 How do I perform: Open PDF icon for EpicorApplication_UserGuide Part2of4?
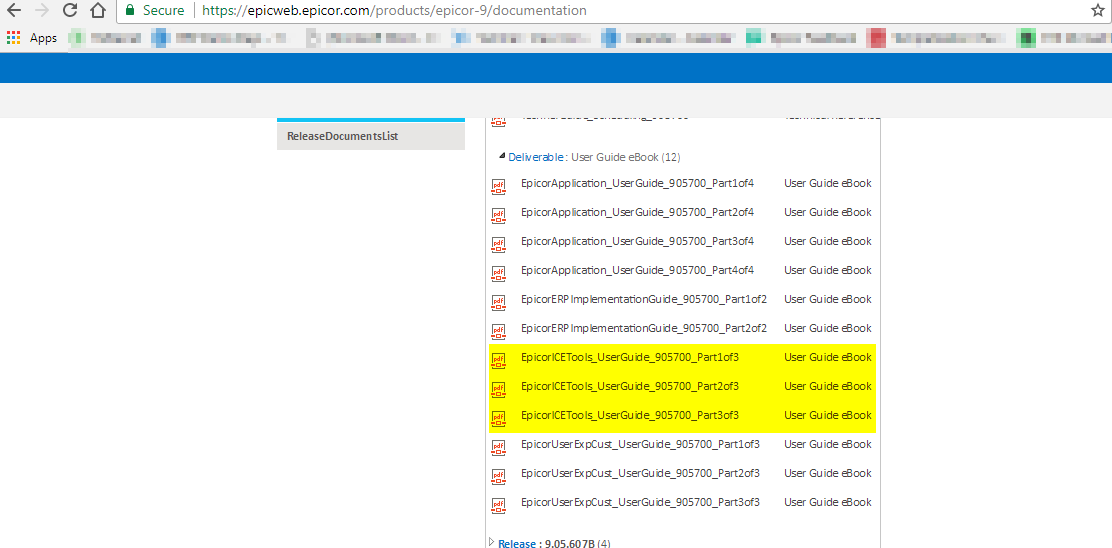[499, 215]
